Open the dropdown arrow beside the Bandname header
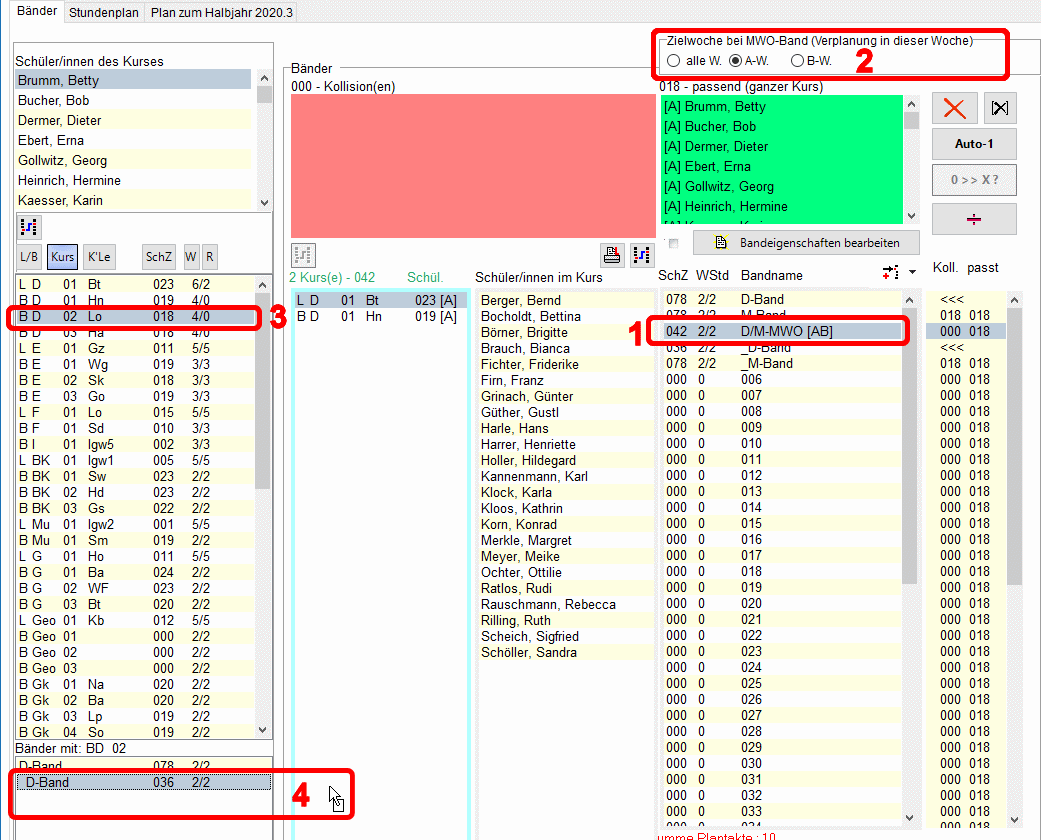This screenshot has height=840, width=1041. [x=912, y=273]
